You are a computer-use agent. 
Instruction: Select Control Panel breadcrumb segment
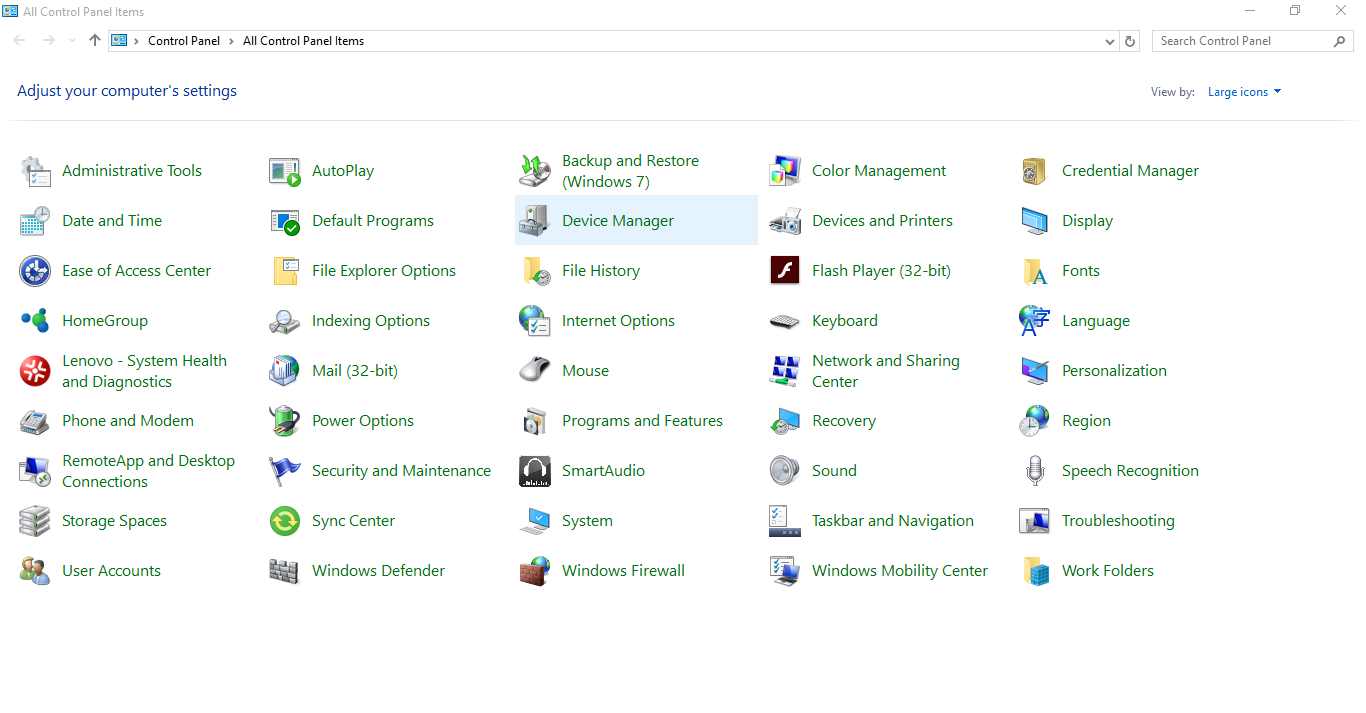184,41
